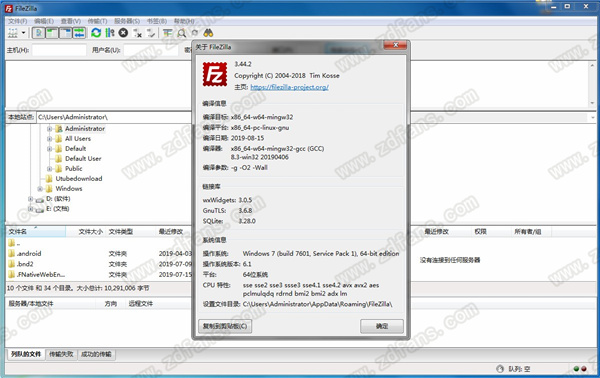Click the FileZilla title bar icon
Viewport: 600px width, 378px height.
(8, 8)
